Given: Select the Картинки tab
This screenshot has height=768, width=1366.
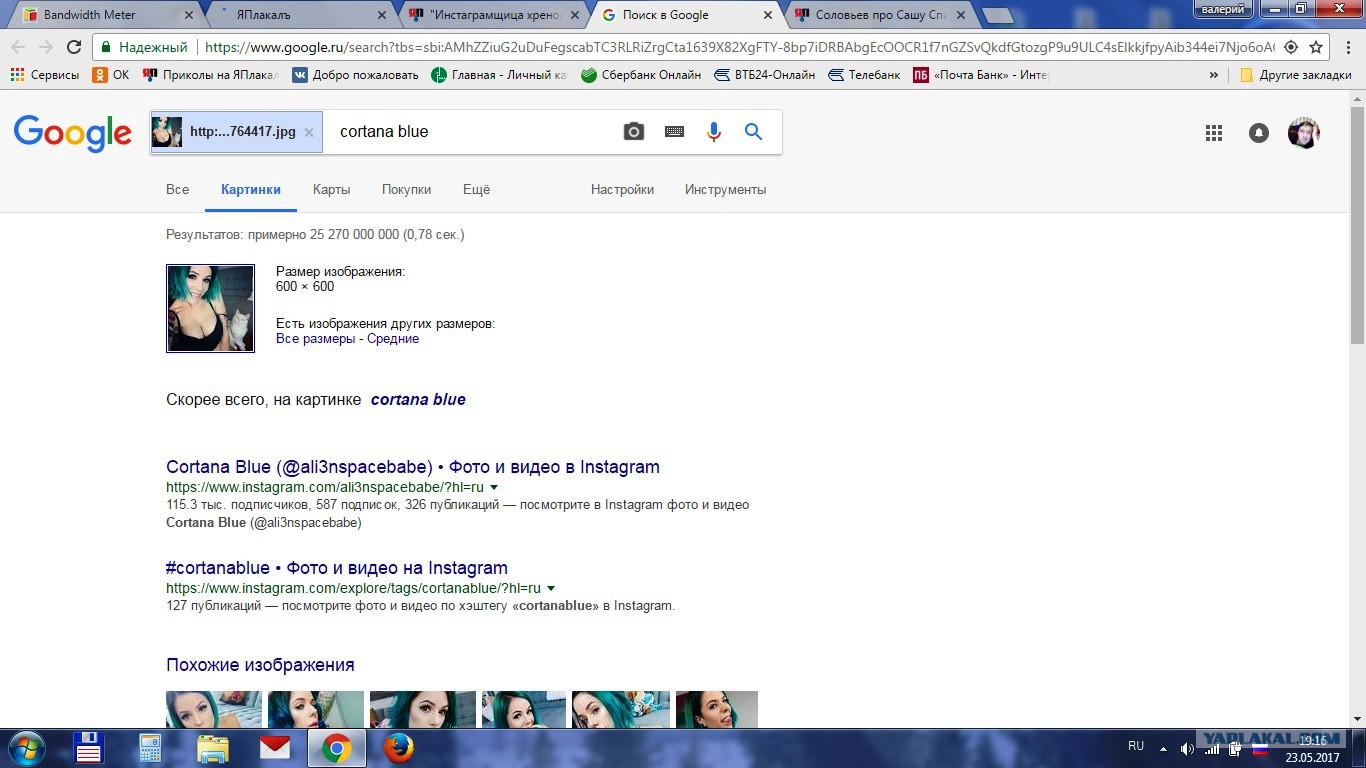Looking at the screenshot, I should [x=251, y=190].
